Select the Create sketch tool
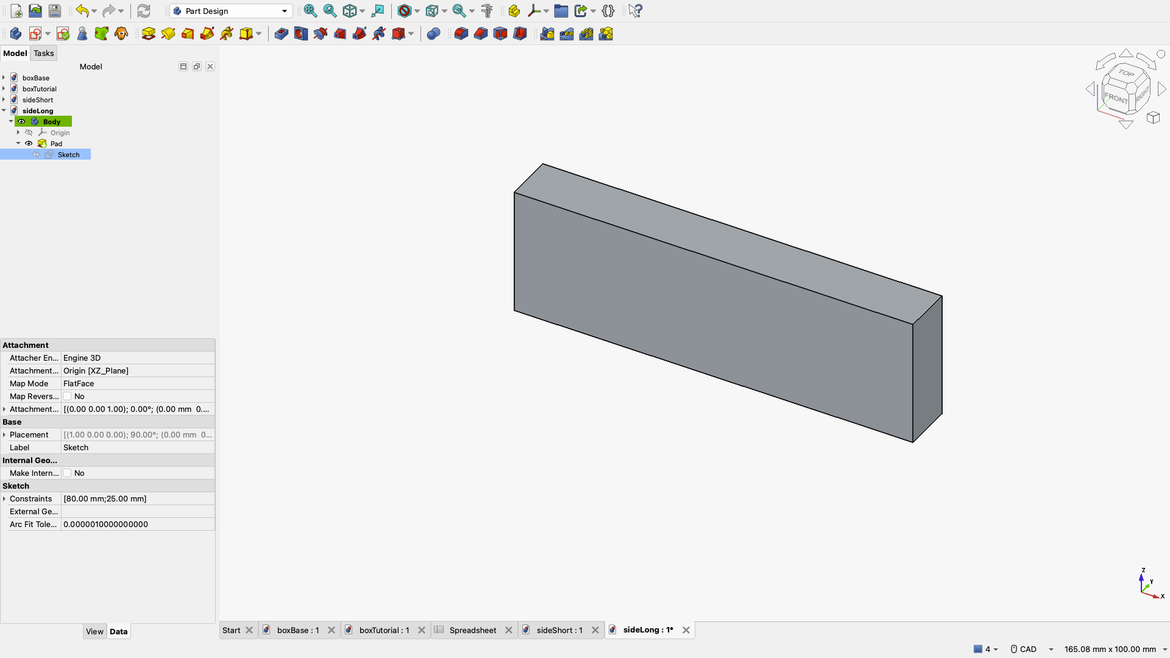The image size is (1170, 658). (36, 33)
